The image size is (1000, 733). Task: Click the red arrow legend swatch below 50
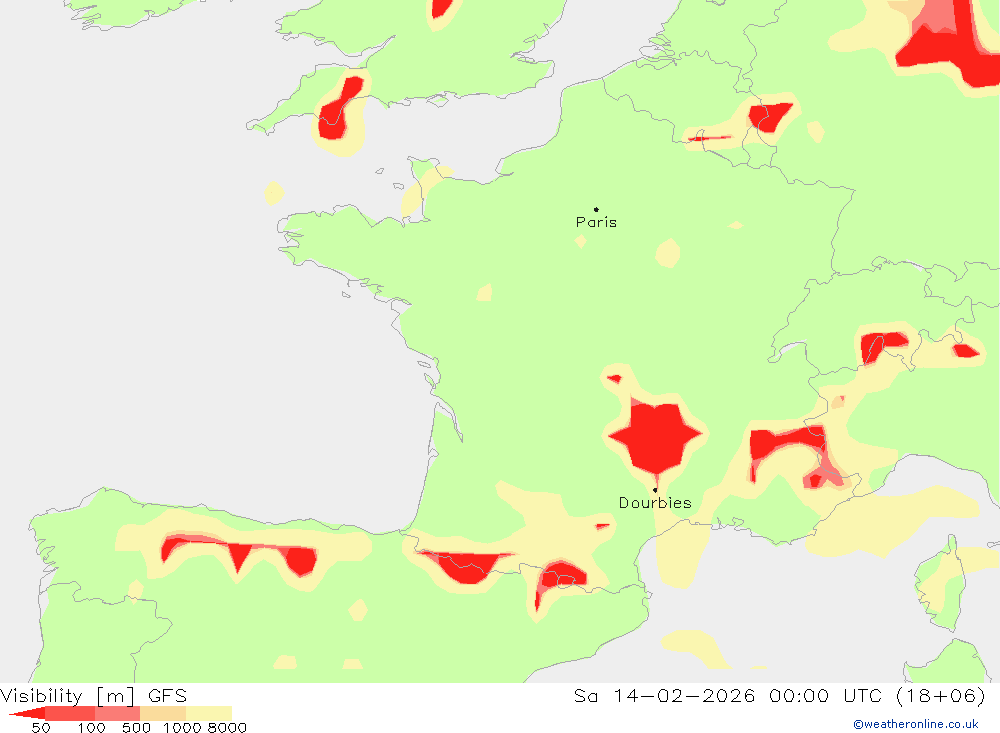point(27,713)
